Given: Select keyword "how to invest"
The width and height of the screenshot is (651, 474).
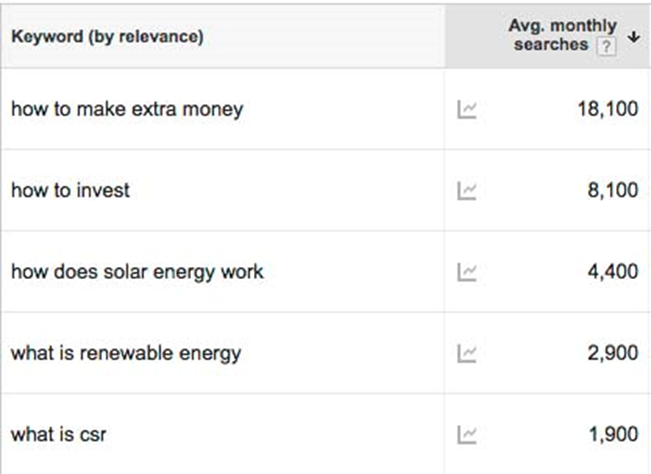Looking at the screenshot, I should (x=71, y=191).
